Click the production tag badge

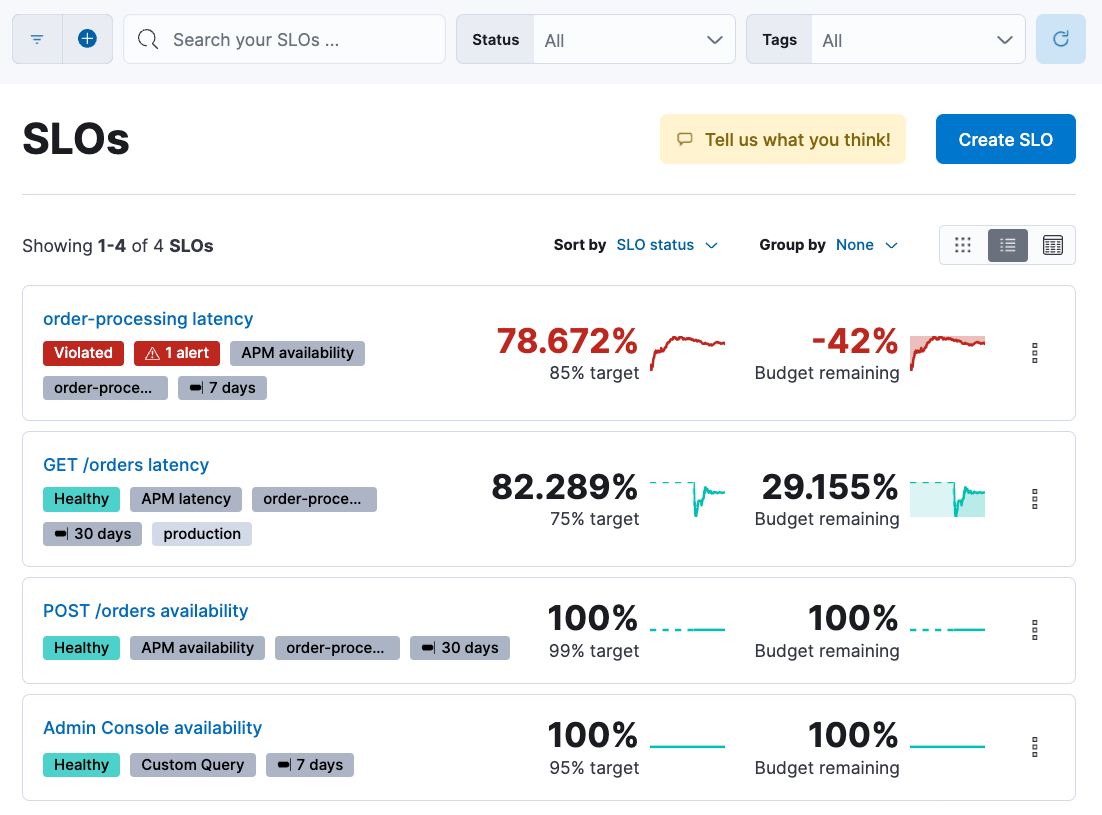coord(201,533)
